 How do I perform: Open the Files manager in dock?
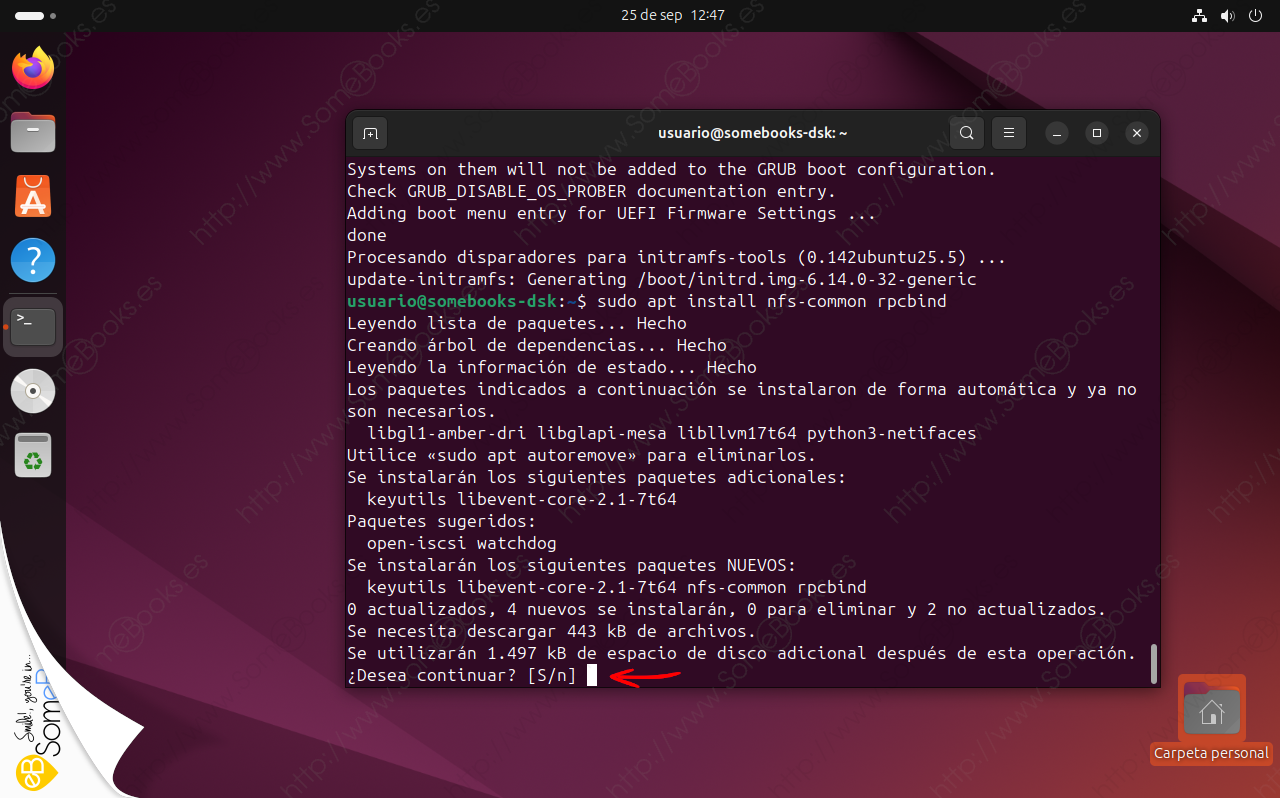33,132
